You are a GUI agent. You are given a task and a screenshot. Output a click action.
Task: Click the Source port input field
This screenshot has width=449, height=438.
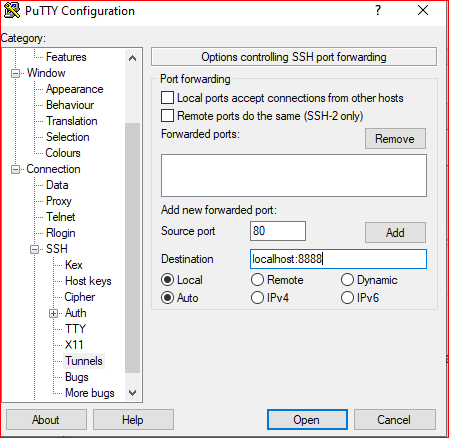point(278,231)
